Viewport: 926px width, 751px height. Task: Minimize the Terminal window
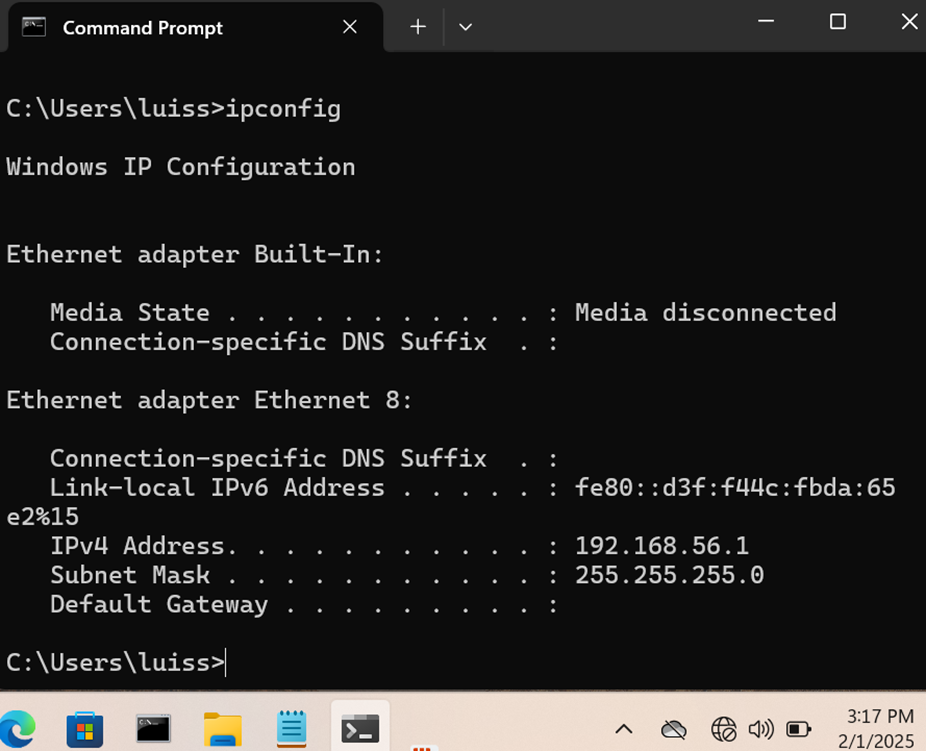pos(766,22)
